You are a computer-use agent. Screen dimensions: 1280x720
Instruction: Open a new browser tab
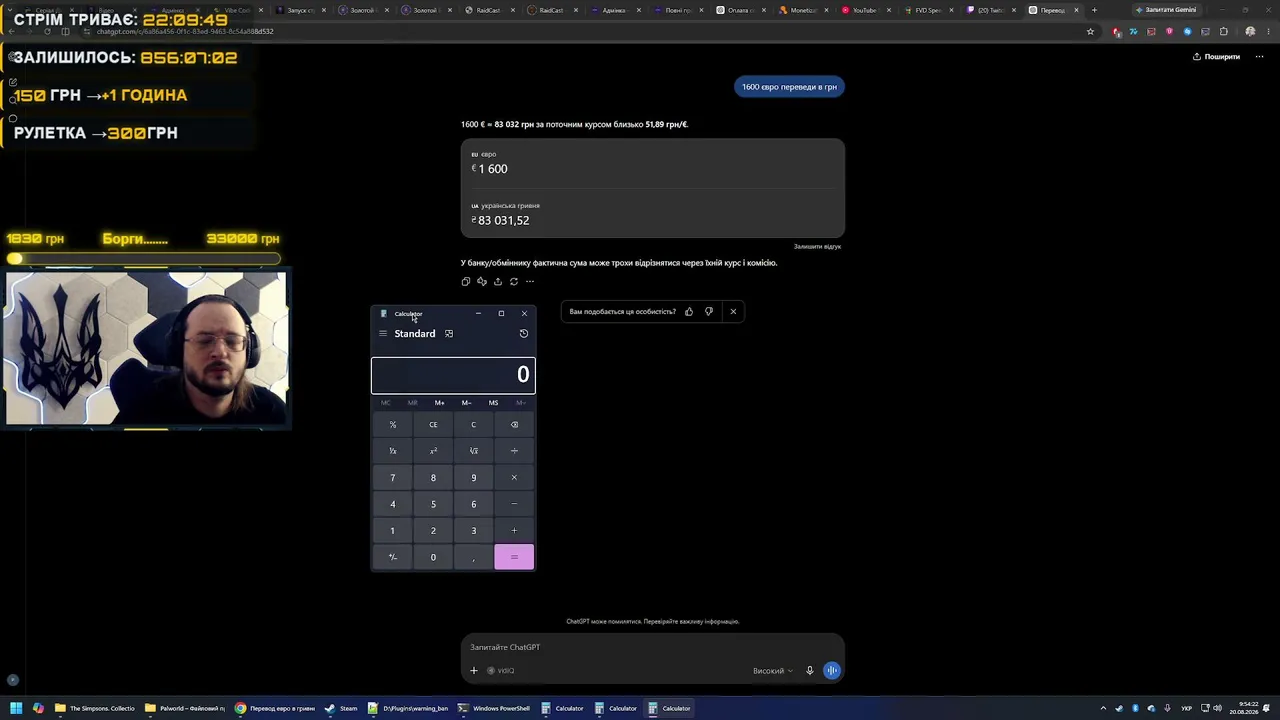(1094, 10)
